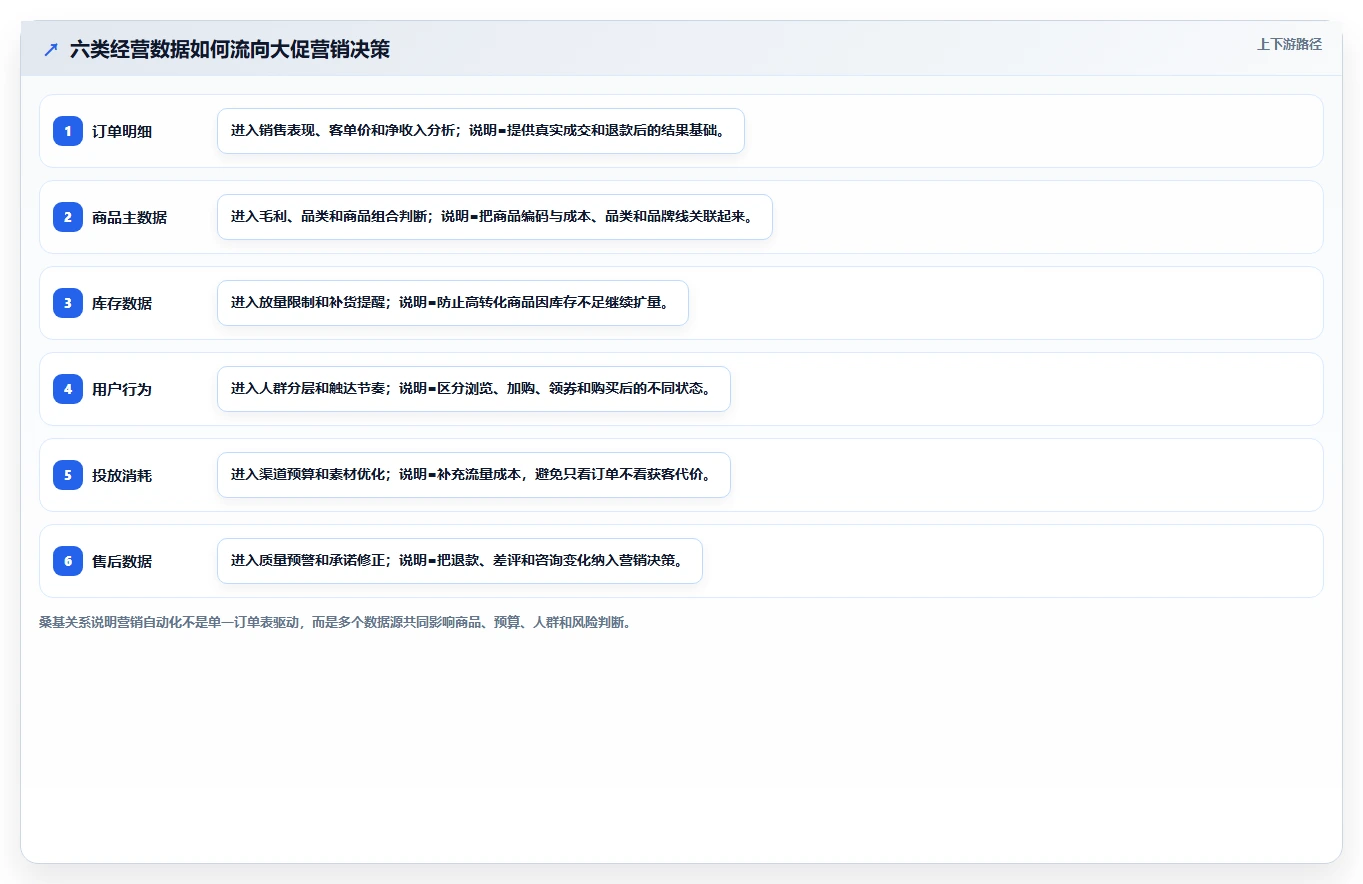Image resolution: width=1363 pixels, height=884 pixels.
Task: Click the number 5 badge for 投放消耗
Action: tap(68, 475)
